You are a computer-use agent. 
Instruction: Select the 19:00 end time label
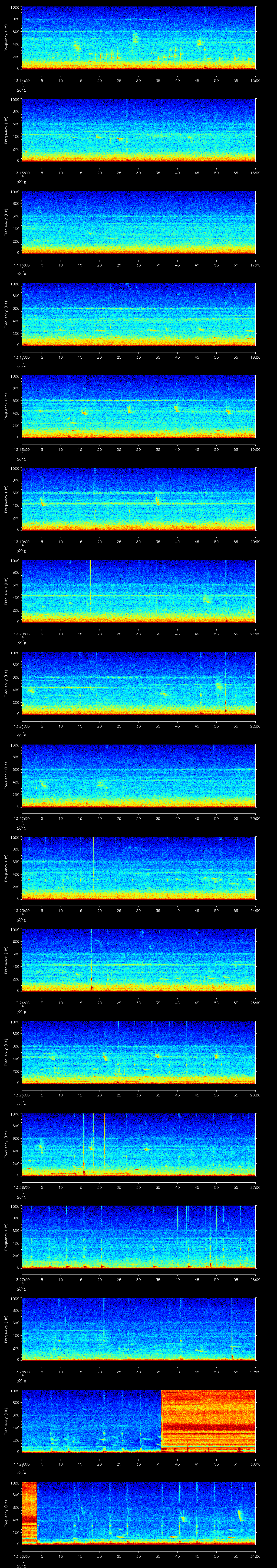coord(255,449)
